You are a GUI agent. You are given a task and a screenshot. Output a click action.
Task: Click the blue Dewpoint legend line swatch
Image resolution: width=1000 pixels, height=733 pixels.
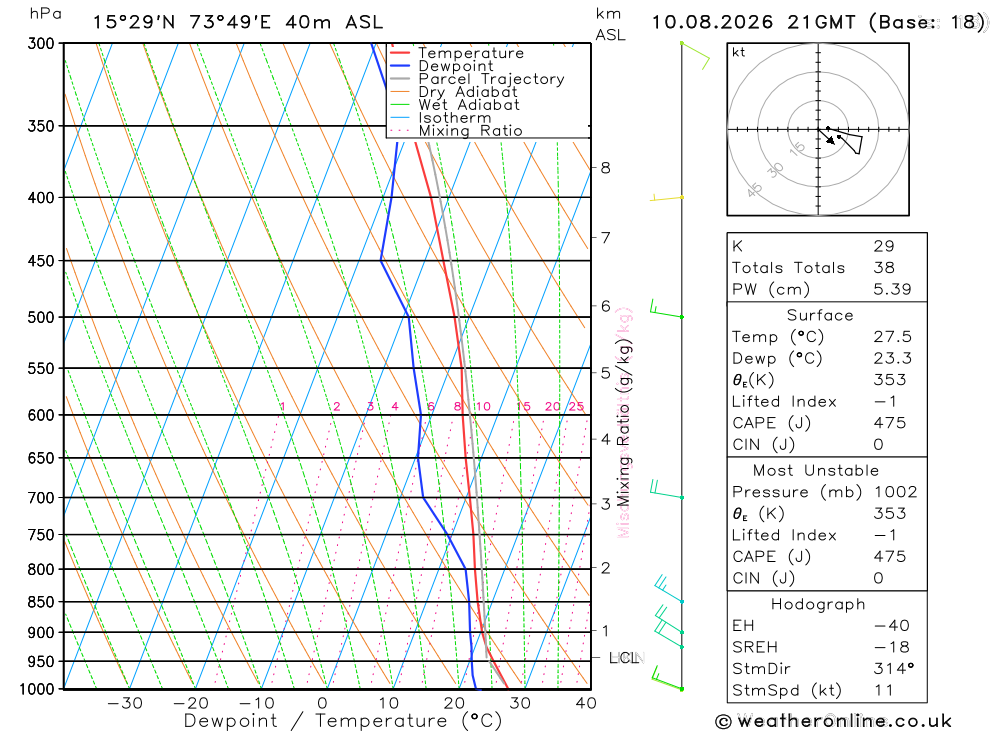(x=400, y=66)
